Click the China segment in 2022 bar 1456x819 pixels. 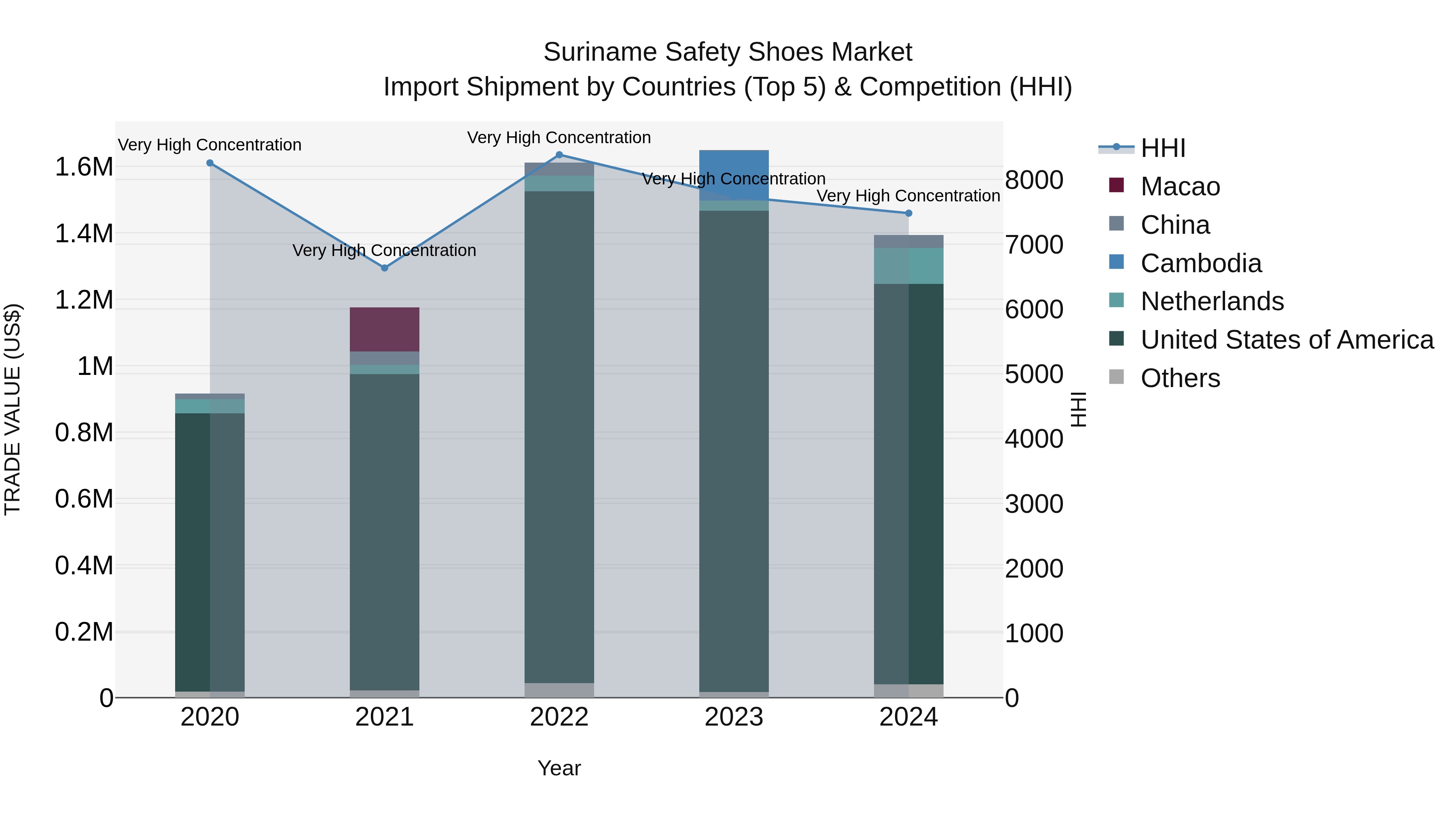pos(559,169)
